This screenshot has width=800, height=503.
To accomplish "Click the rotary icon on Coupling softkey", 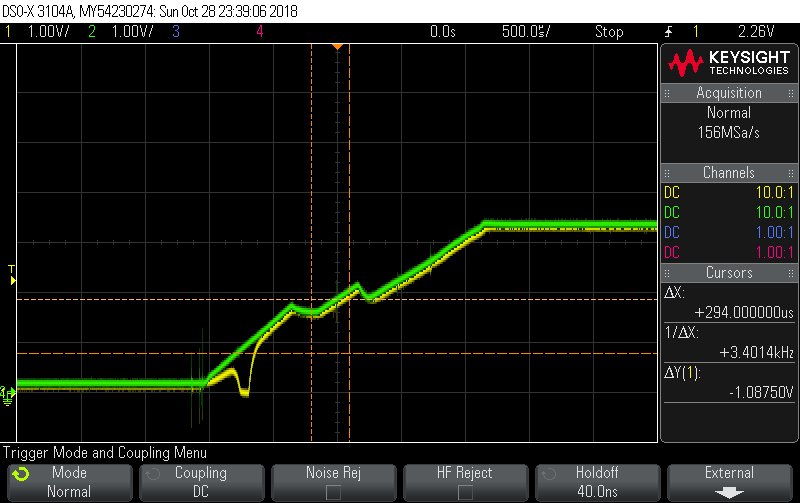I will pyautogui.click(x=153, y=474).
